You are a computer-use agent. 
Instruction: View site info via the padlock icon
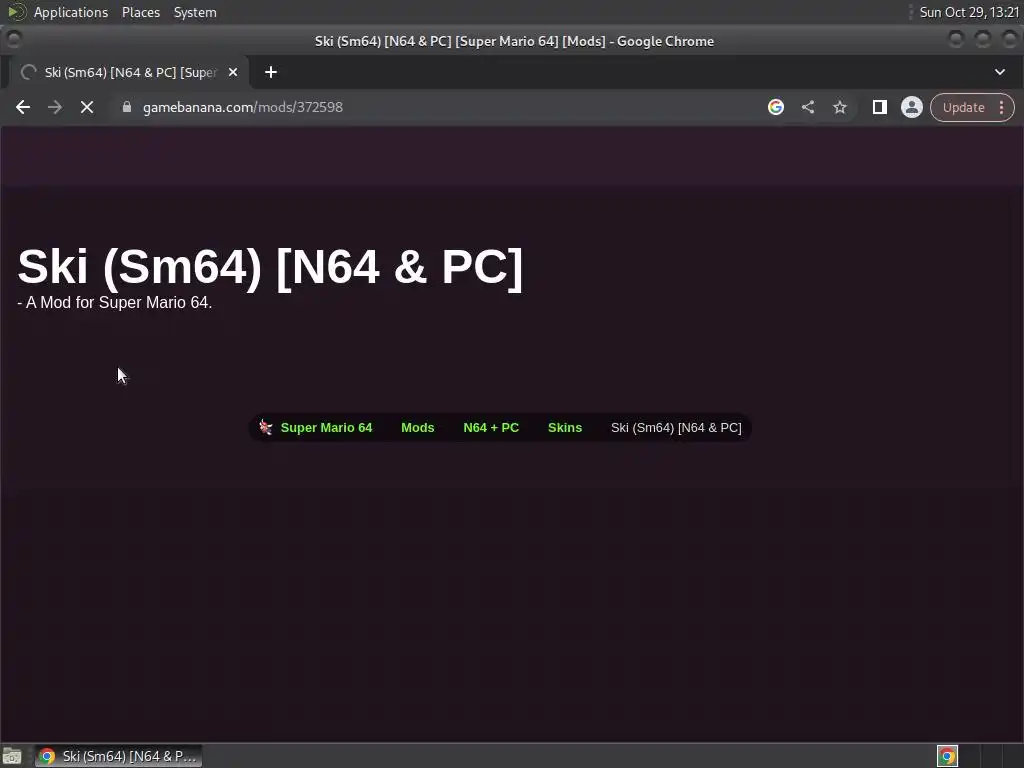point(127,107)
